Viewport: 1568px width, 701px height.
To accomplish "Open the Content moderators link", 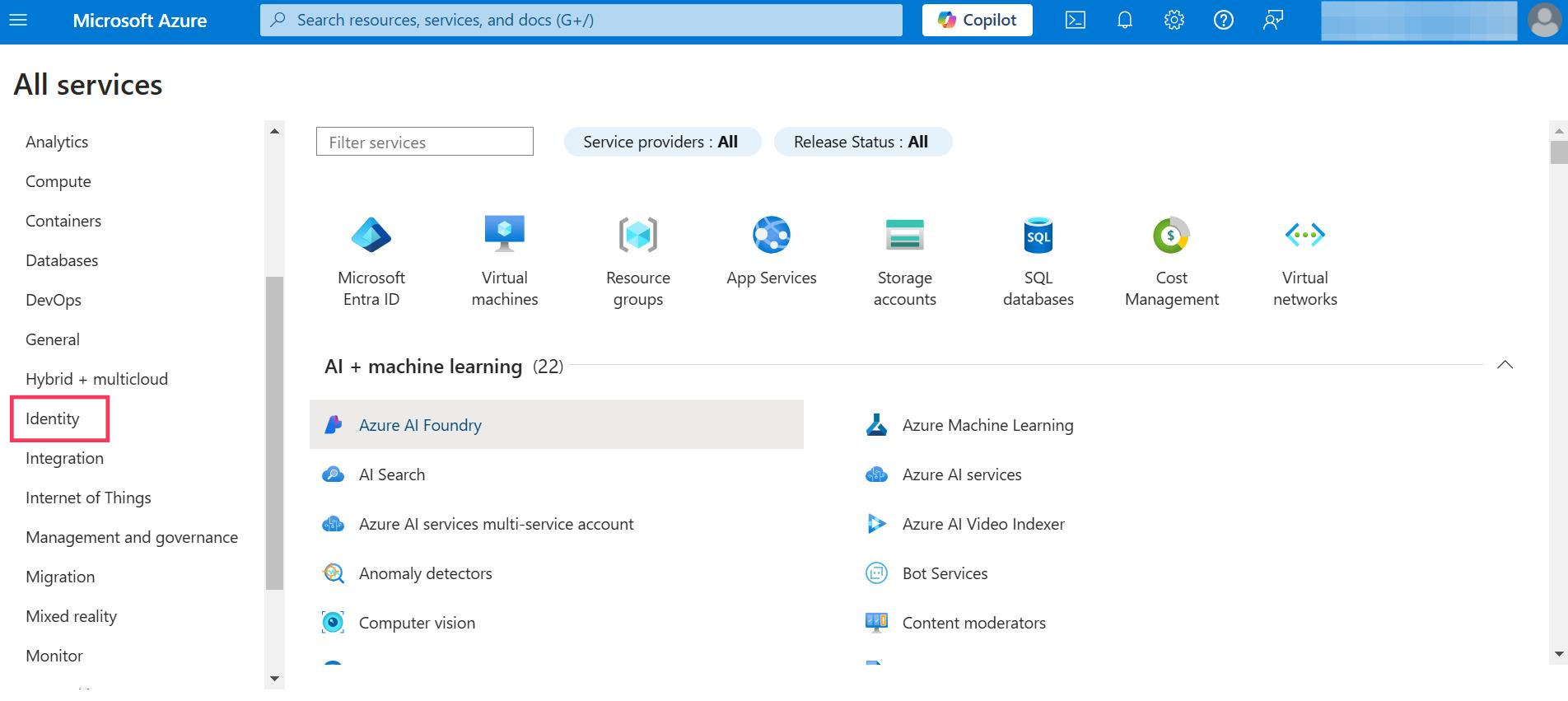I will (x=974, y=623).
